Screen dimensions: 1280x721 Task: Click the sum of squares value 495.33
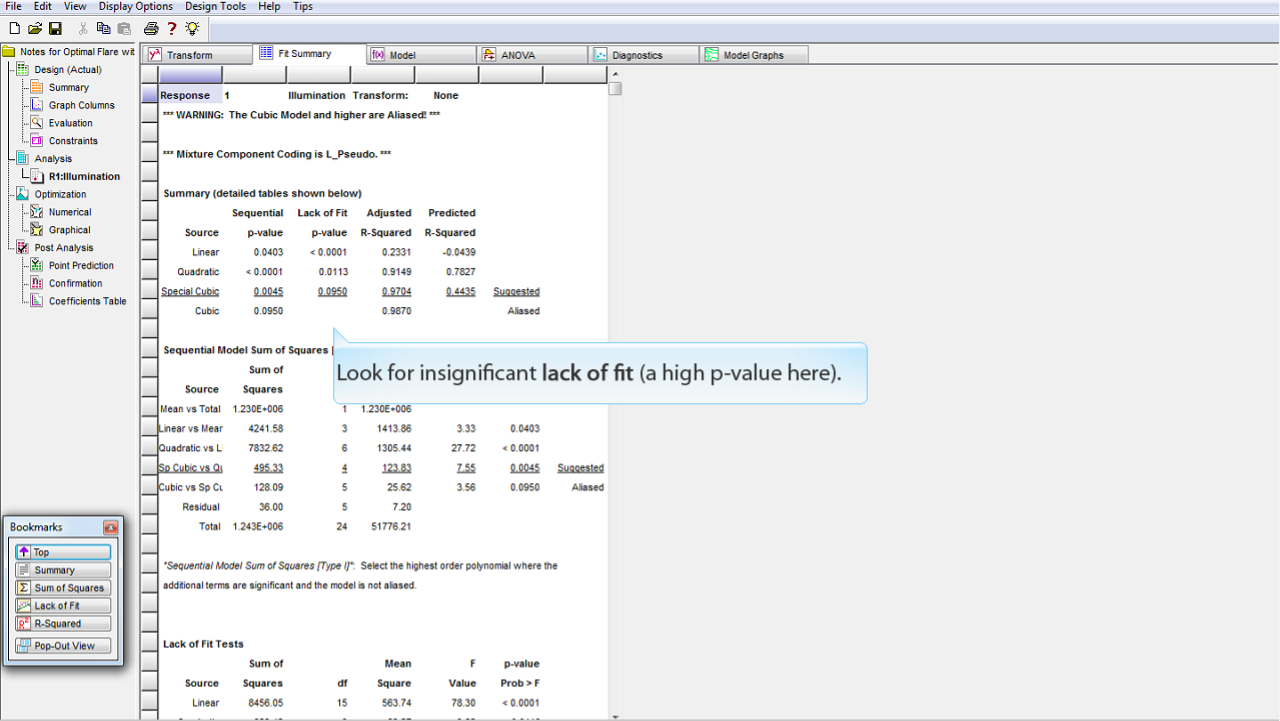[268, 468]
